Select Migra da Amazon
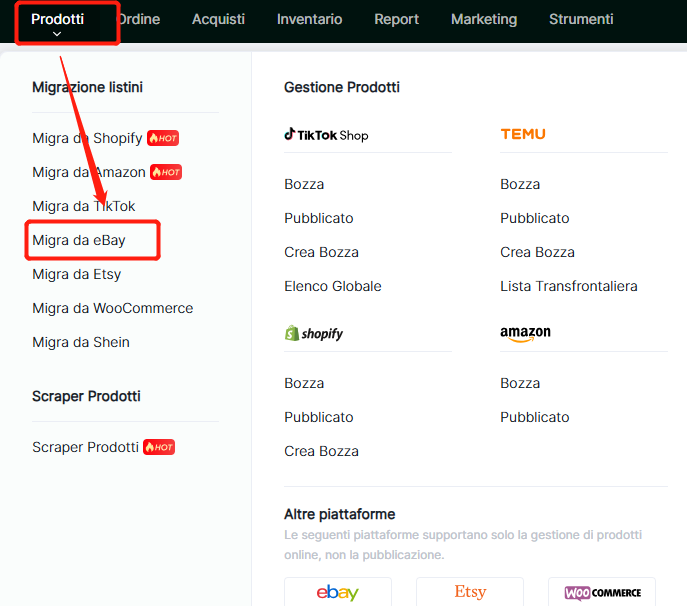 pyautogui.click(x=89, y=172)
